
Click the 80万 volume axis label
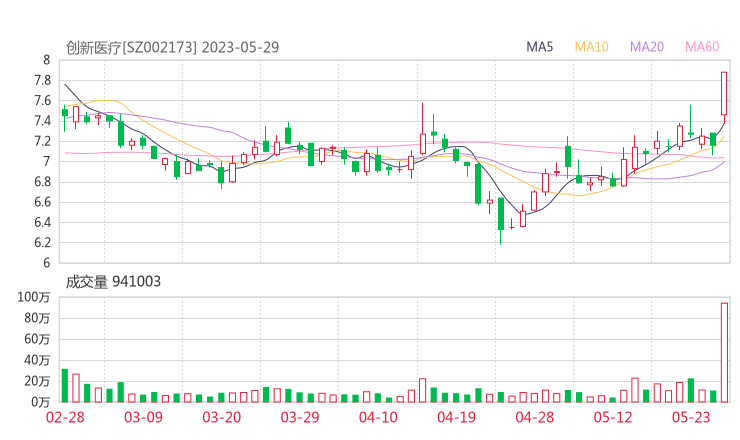click(37, 318)
